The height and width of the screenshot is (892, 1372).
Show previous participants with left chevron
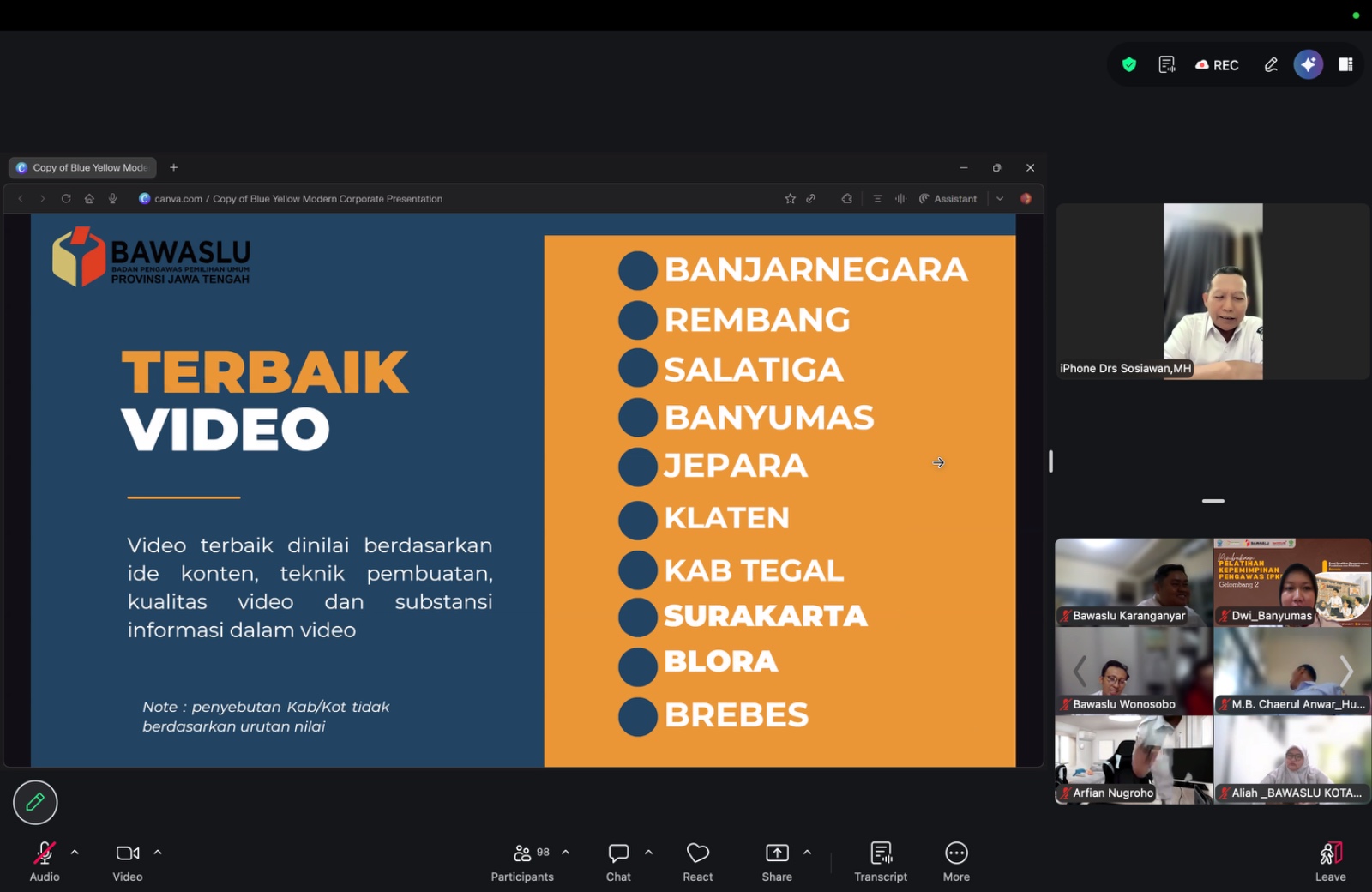(x=1080, y=671)
